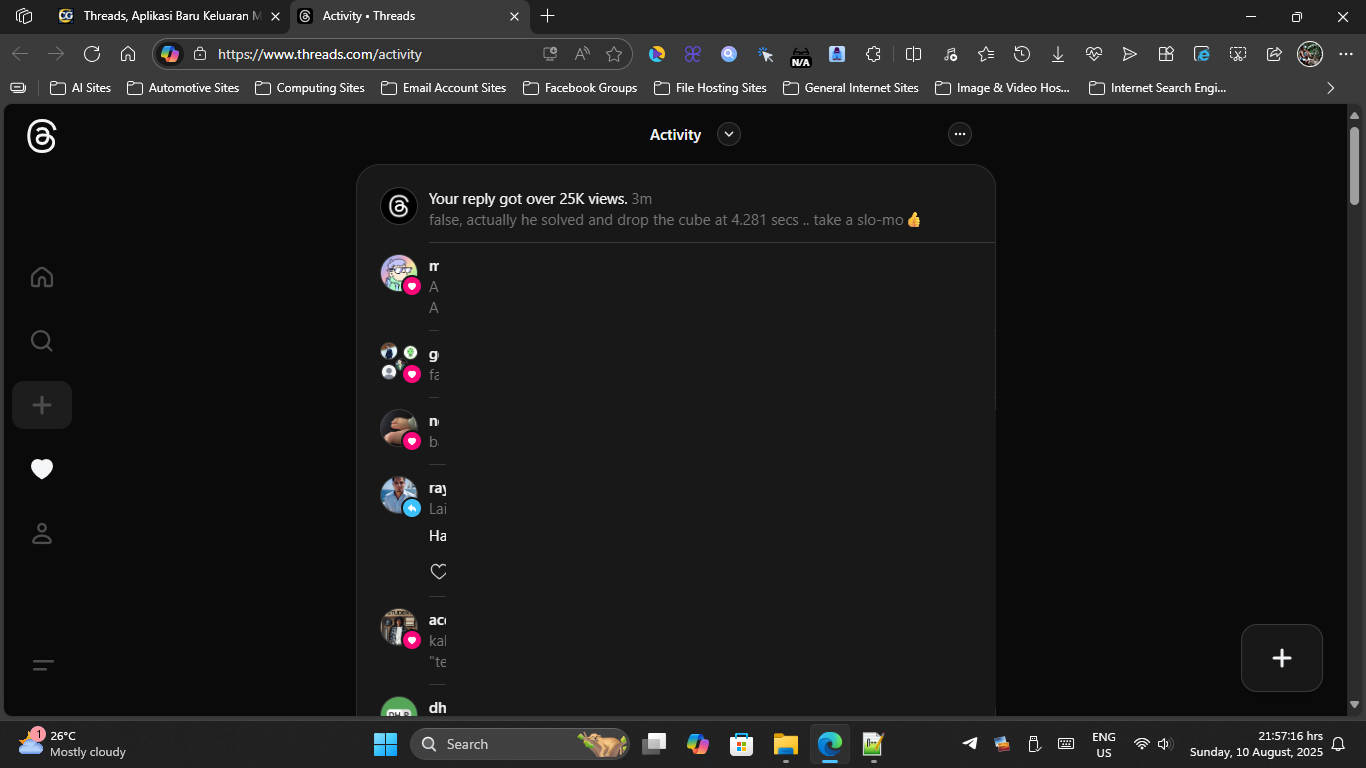
Task: Open File Explorer from the taskbar
Action: pos(785,744)
